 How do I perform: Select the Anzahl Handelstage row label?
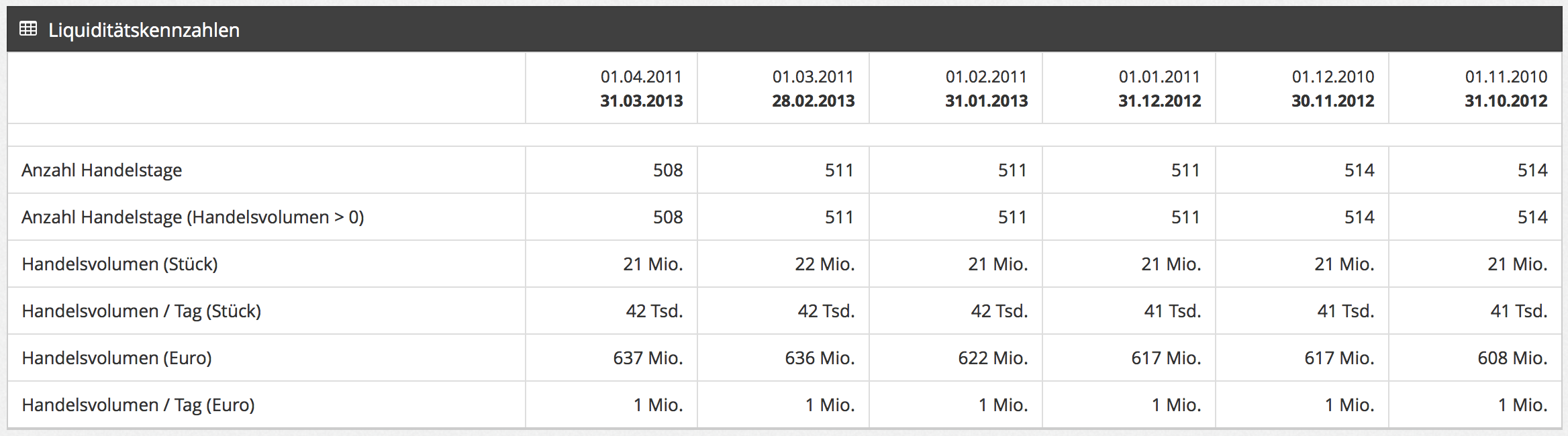(101, 170)
